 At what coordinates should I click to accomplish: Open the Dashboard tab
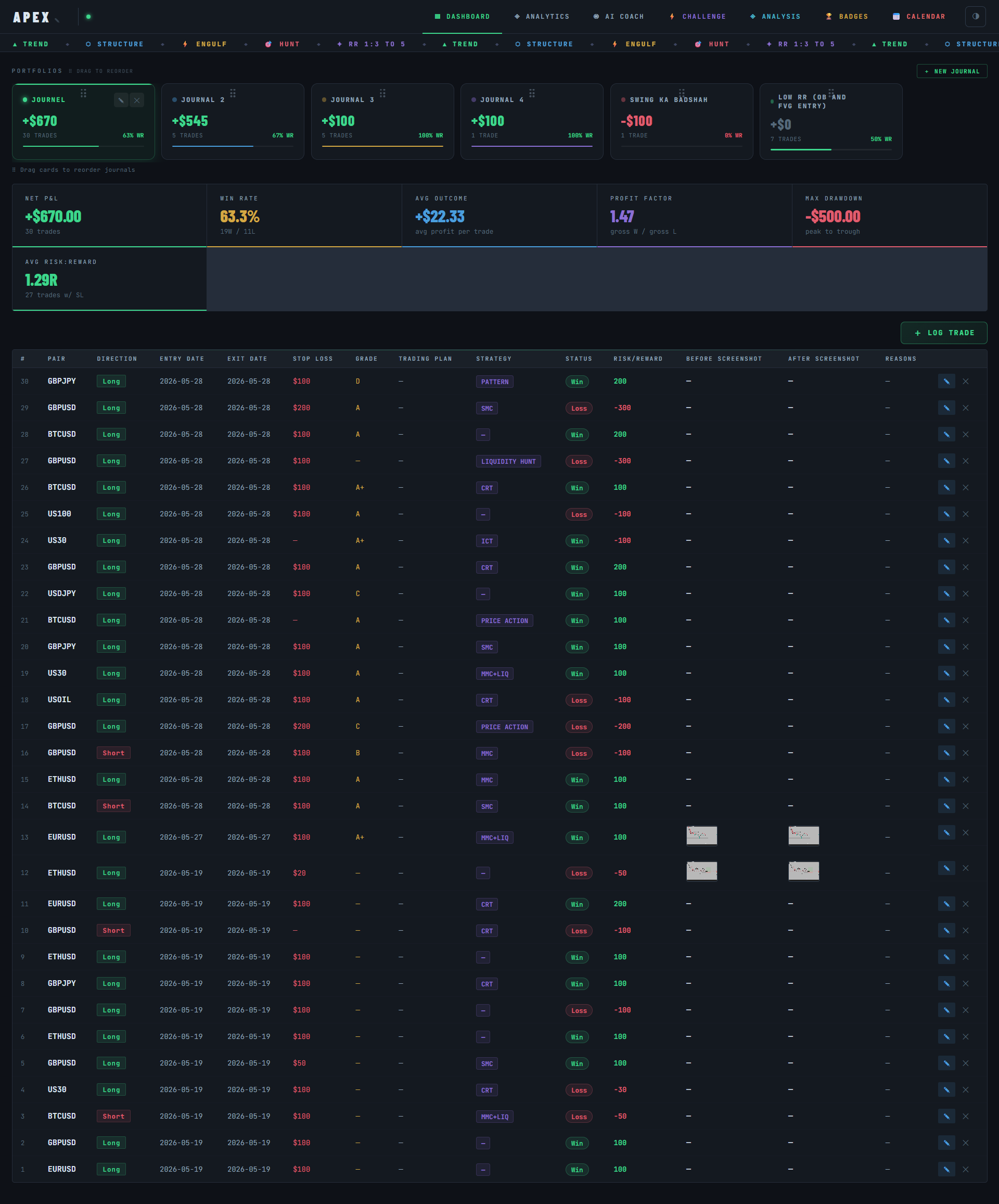462,17
